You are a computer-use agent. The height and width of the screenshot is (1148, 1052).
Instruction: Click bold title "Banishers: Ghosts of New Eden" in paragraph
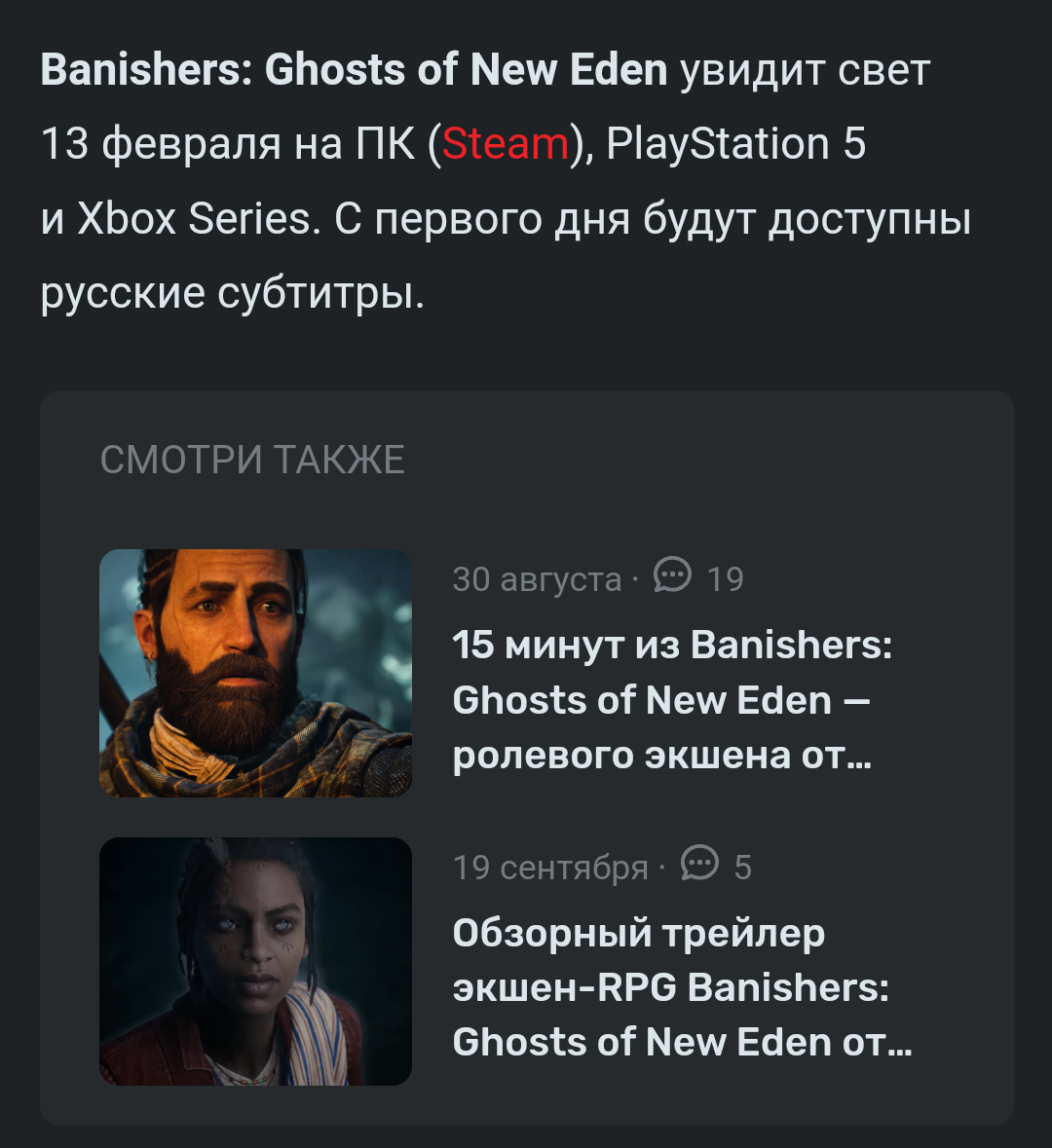tap(354, 69)
